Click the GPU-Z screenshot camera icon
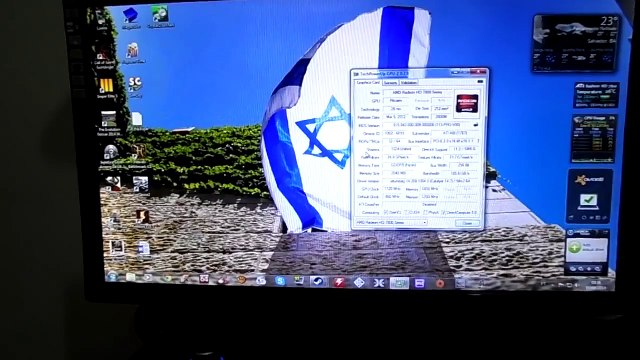This screenshot has height=360, width=640. coord(480,82)
